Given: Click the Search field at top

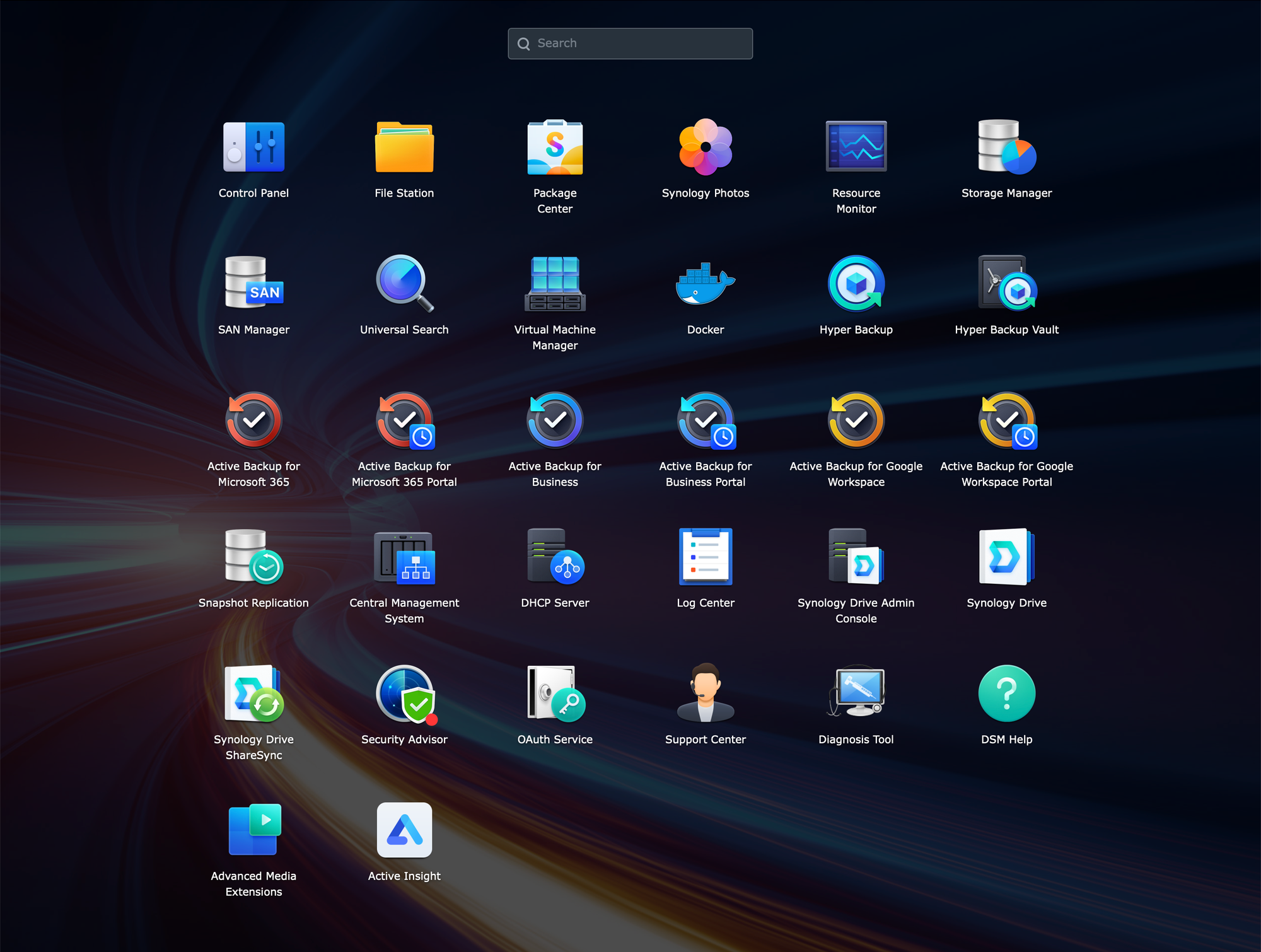Looking at the screenshot, I should (630, 44).
